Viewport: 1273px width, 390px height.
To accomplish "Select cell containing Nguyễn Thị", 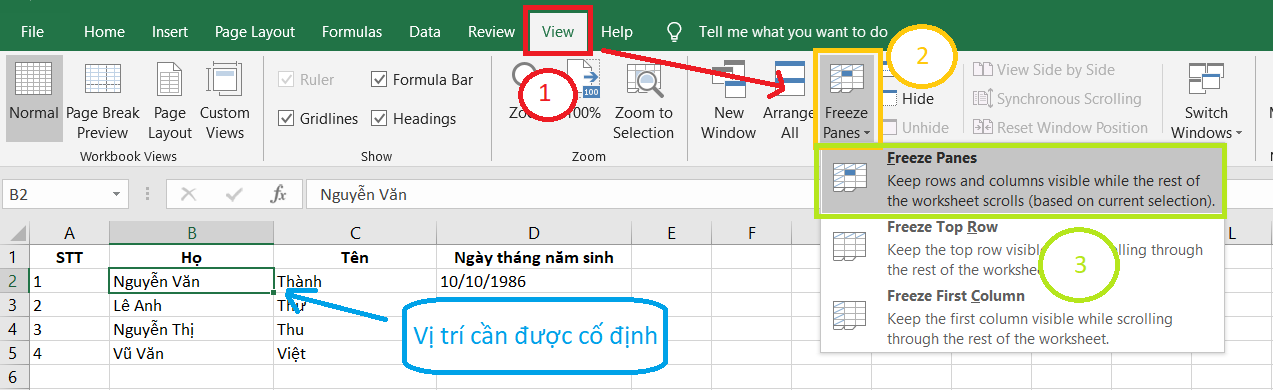I will [x=191, y=330].
